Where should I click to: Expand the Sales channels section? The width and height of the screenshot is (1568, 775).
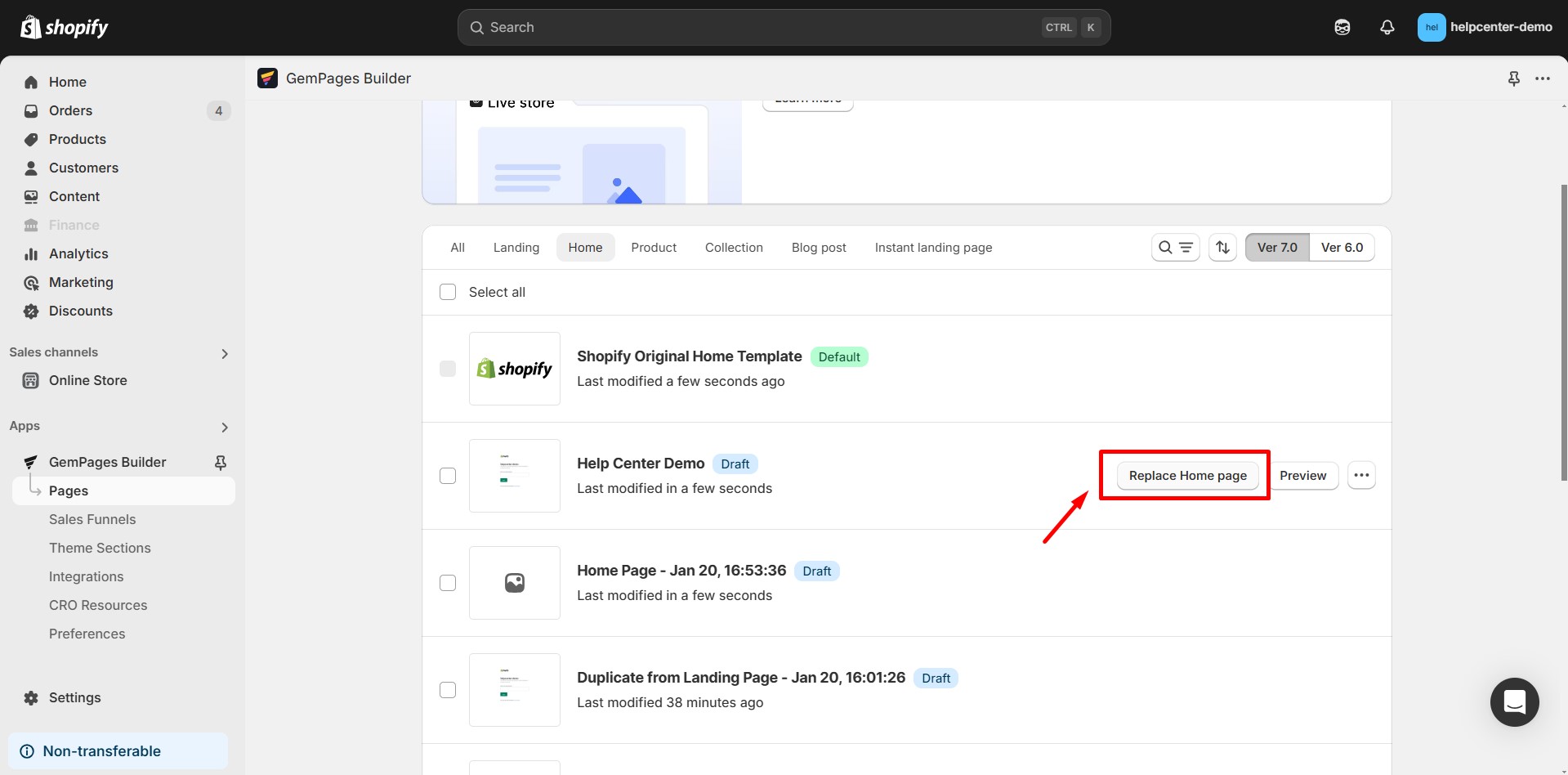pyautogui.click(x=225, y=353)
